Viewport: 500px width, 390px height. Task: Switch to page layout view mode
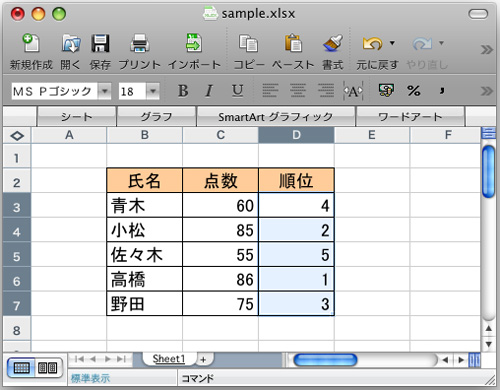point(47,368)
